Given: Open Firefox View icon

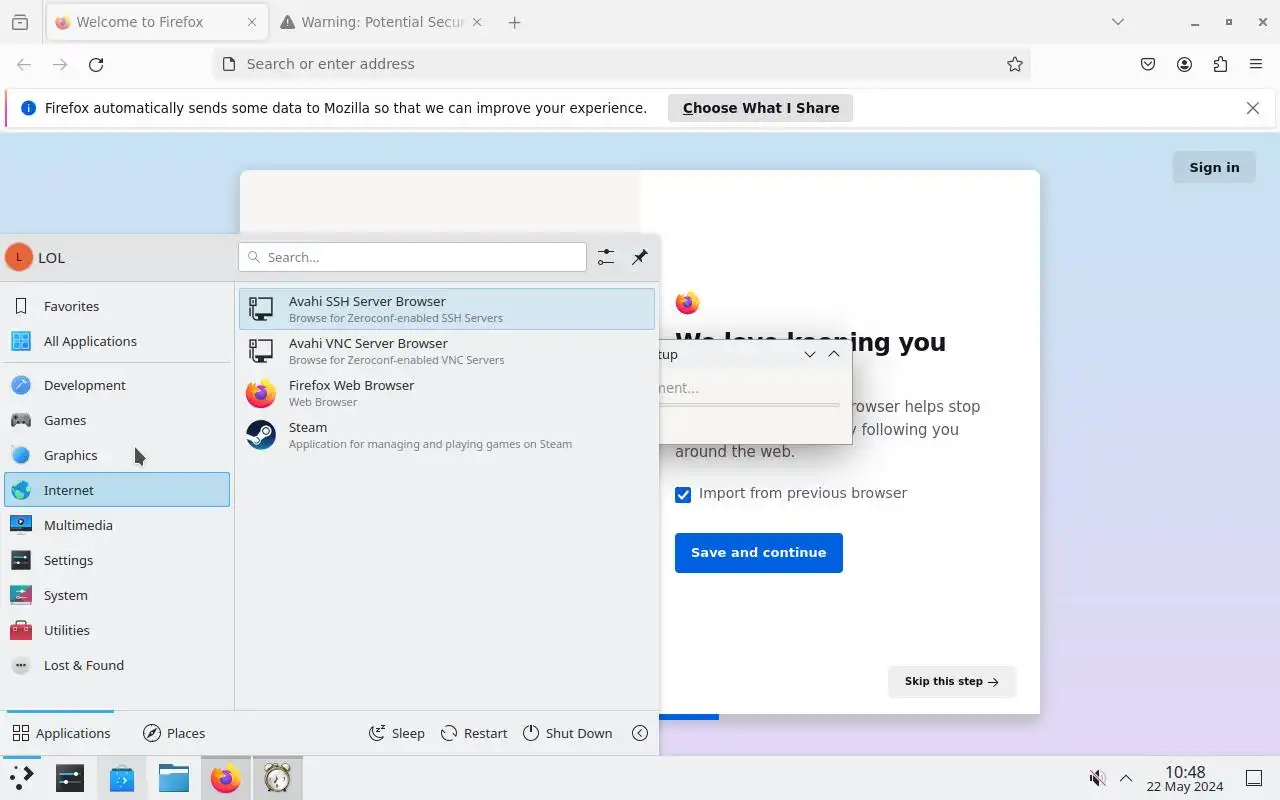Looking at the screenshot, I should [19, 22].
